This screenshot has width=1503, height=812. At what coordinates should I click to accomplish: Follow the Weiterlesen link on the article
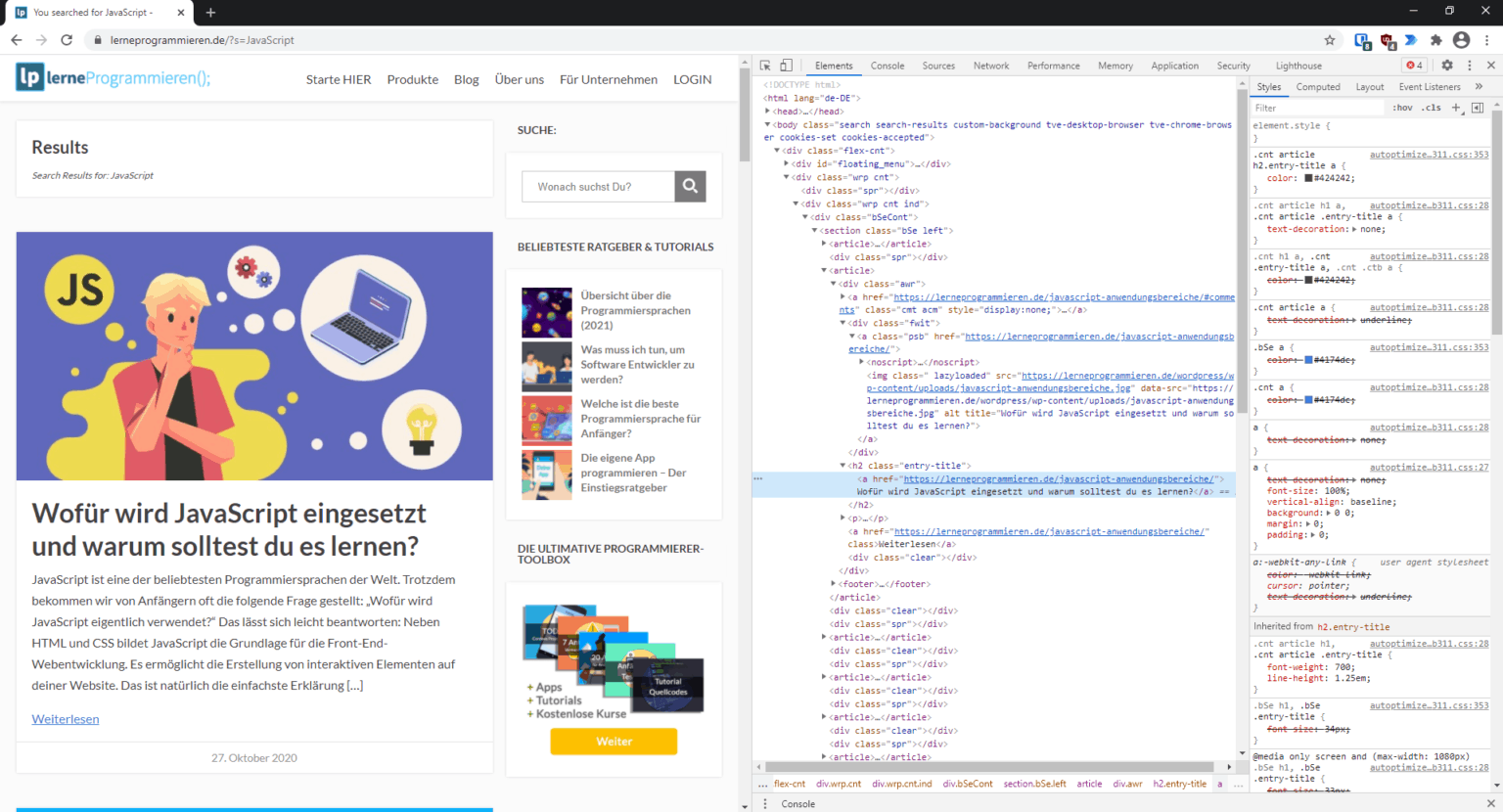pyautogui.click(x=65, y=718)
